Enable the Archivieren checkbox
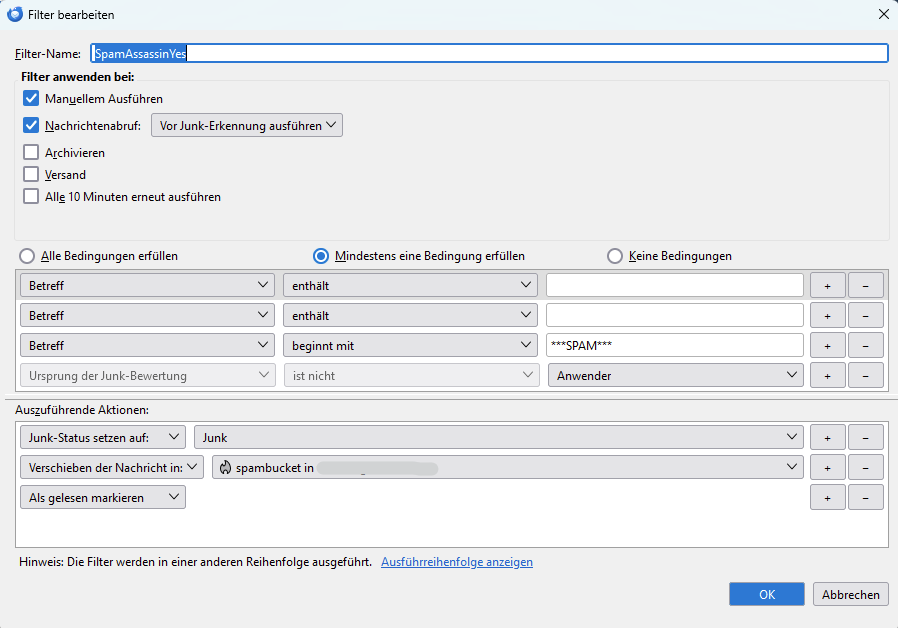 click(31, 153)
